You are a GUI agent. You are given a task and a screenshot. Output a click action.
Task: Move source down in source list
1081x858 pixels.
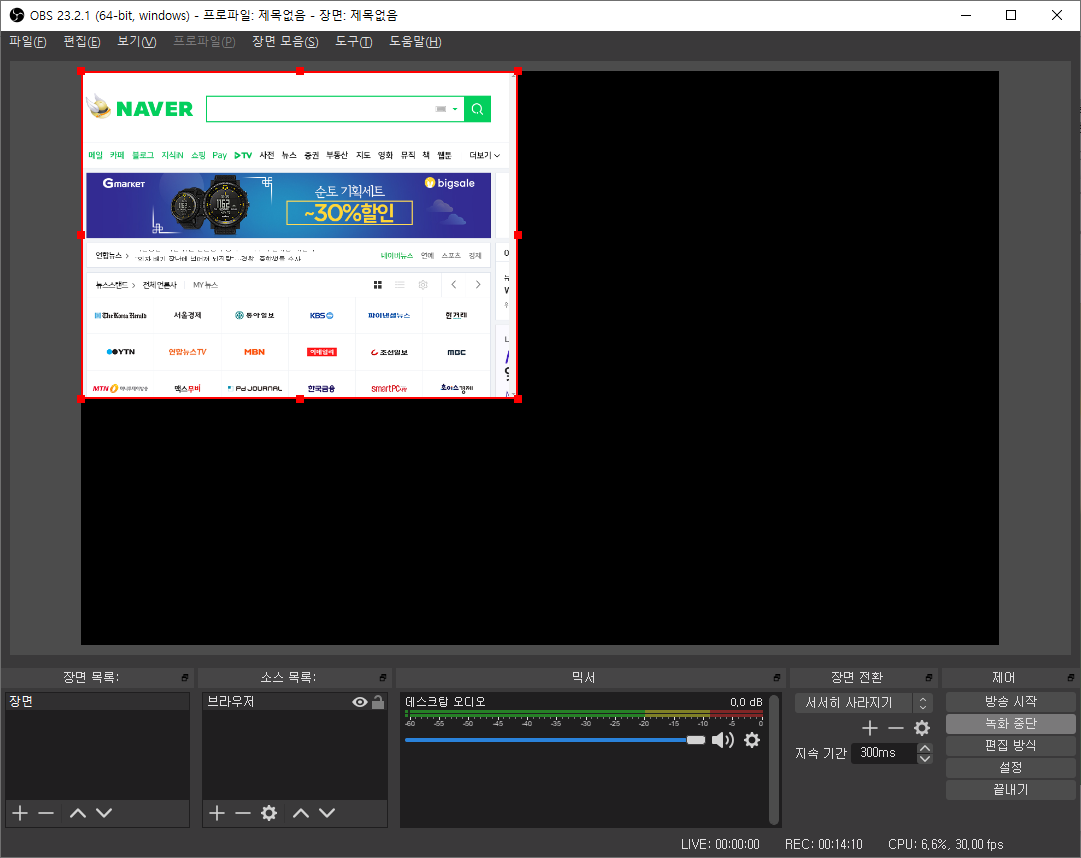[327, 813]
